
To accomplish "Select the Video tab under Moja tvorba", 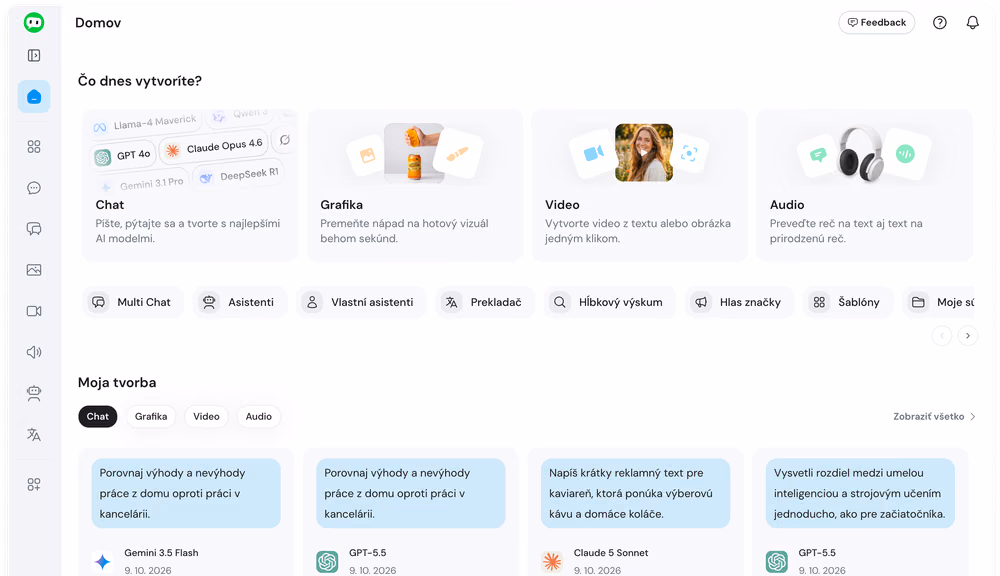I will pyautogui.click(x=206, y=417).
